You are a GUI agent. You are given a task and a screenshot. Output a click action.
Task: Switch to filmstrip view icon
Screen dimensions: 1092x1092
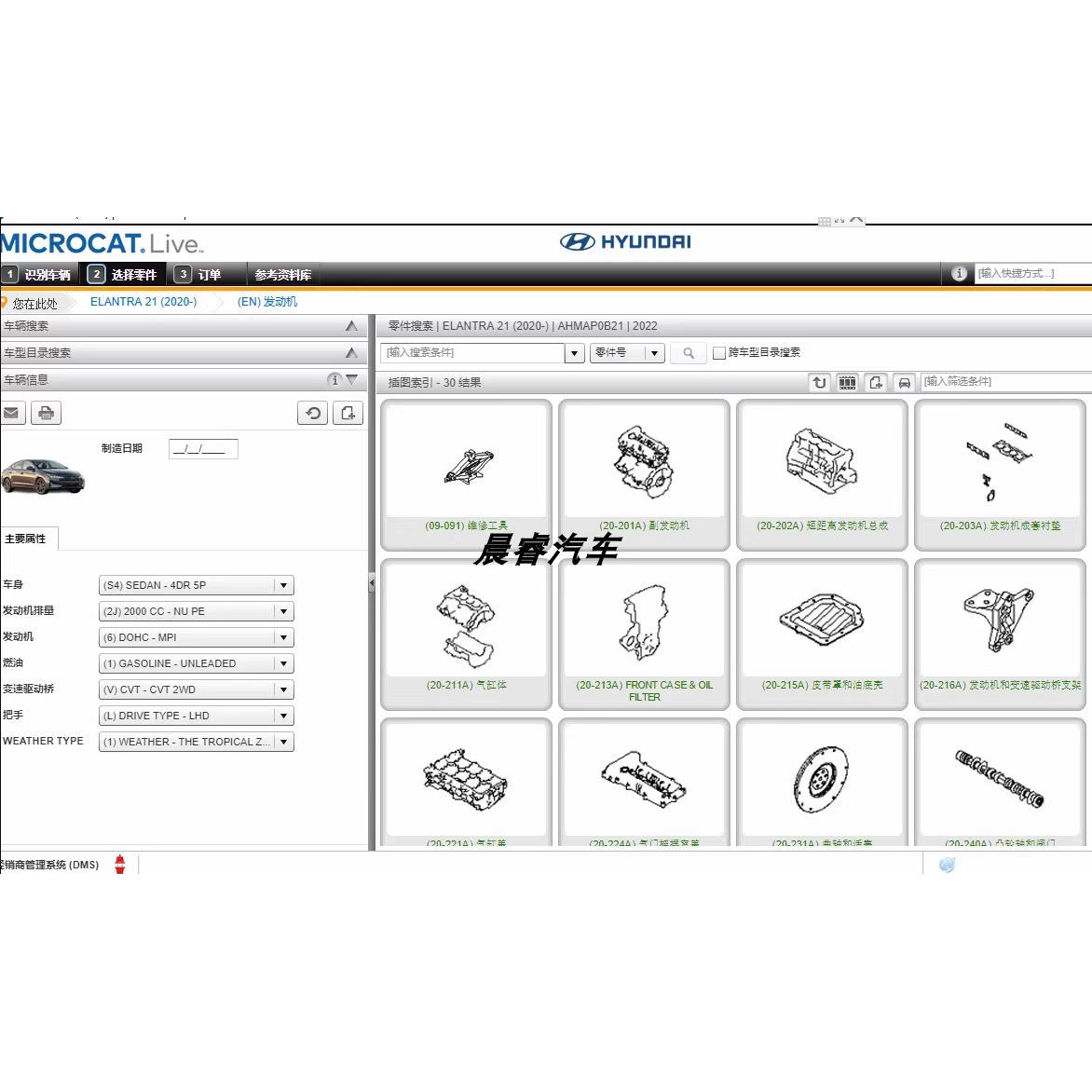848,382
